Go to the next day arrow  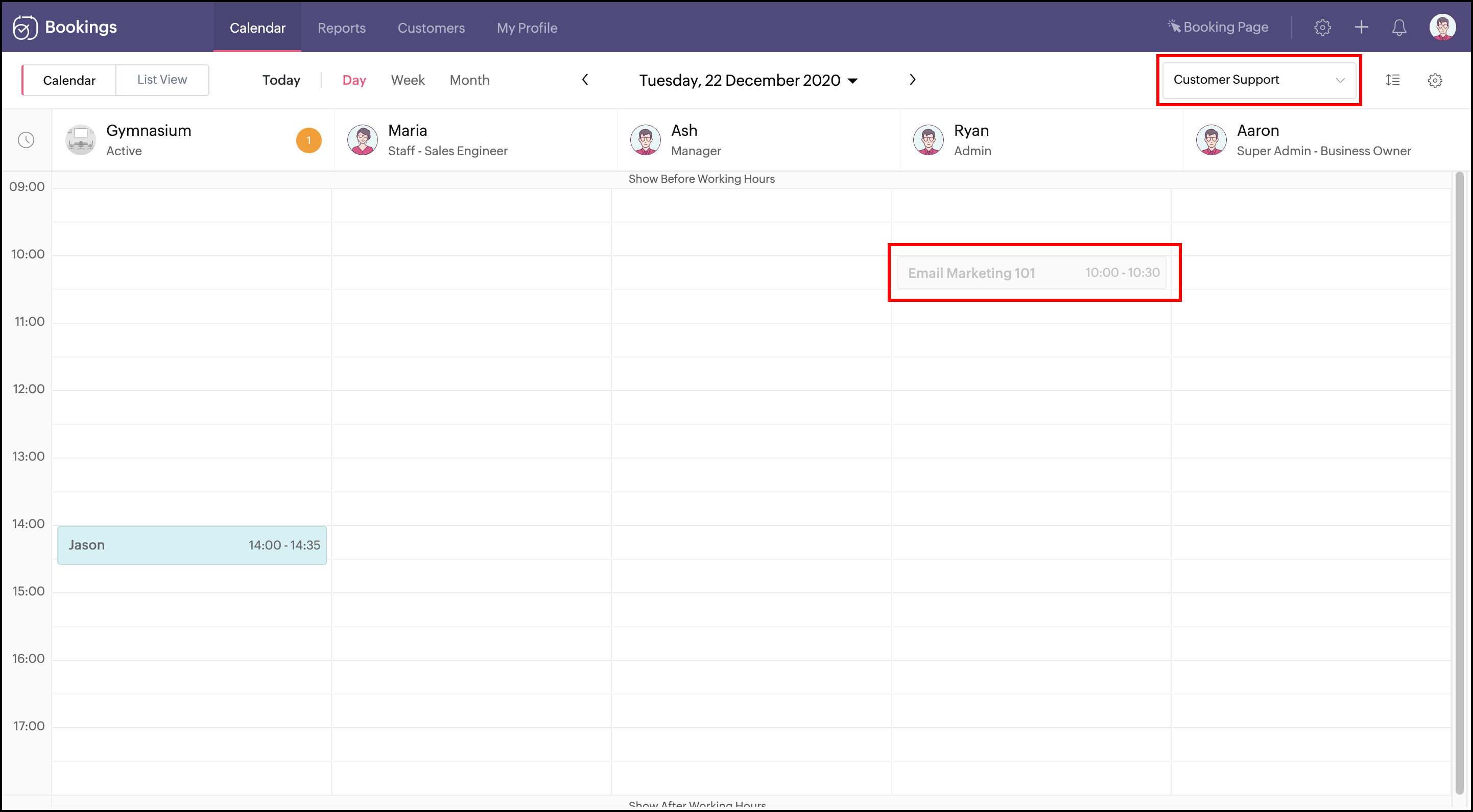click(x=913, y=80)
